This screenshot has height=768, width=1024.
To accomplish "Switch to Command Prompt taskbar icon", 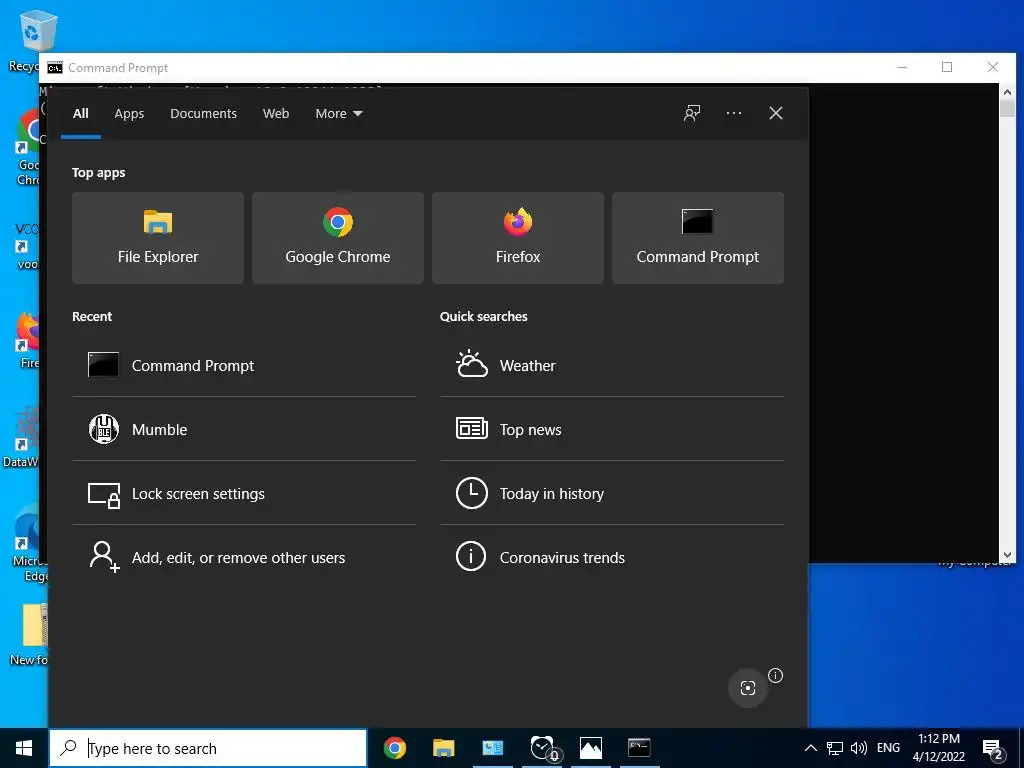I will (639, 748).
